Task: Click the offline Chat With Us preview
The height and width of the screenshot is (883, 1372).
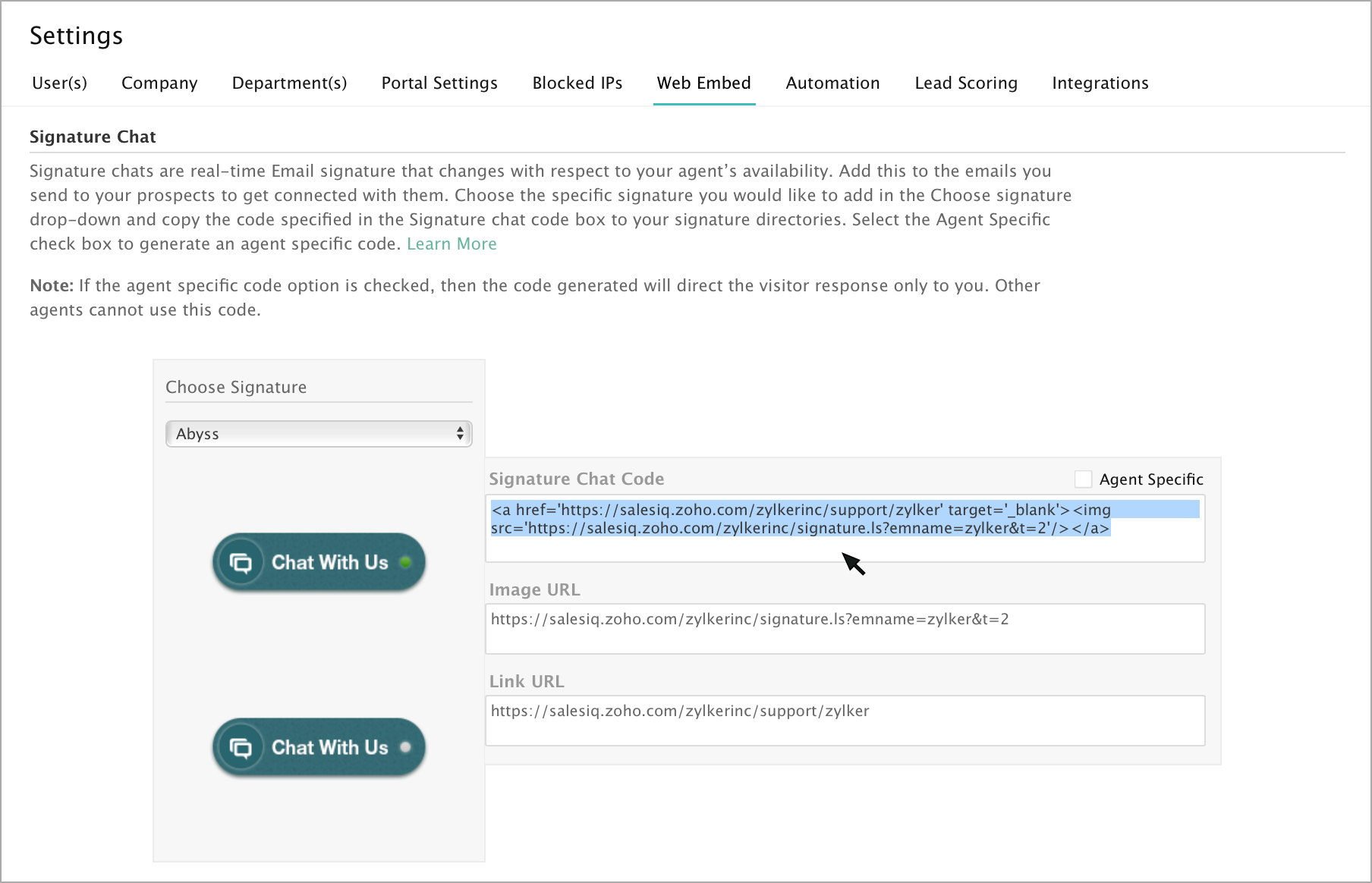Action: (319, 747)
